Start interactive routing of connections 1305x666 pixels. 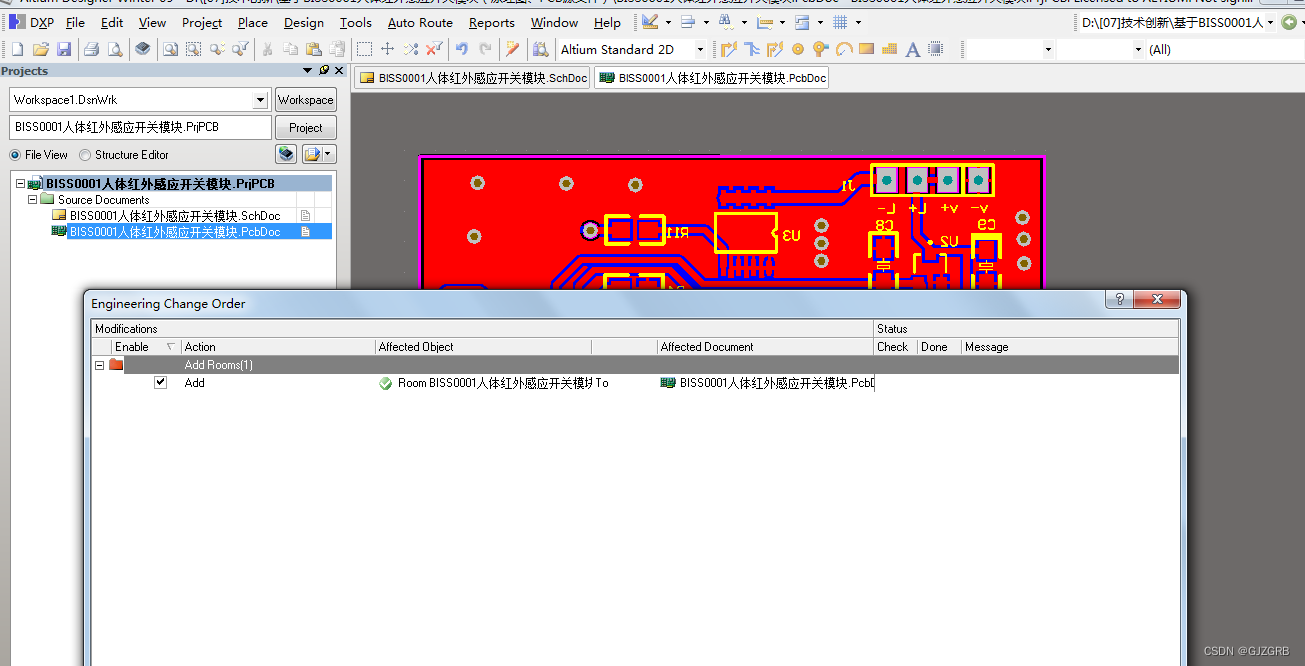pyautogui.click(x=729, y=49)
